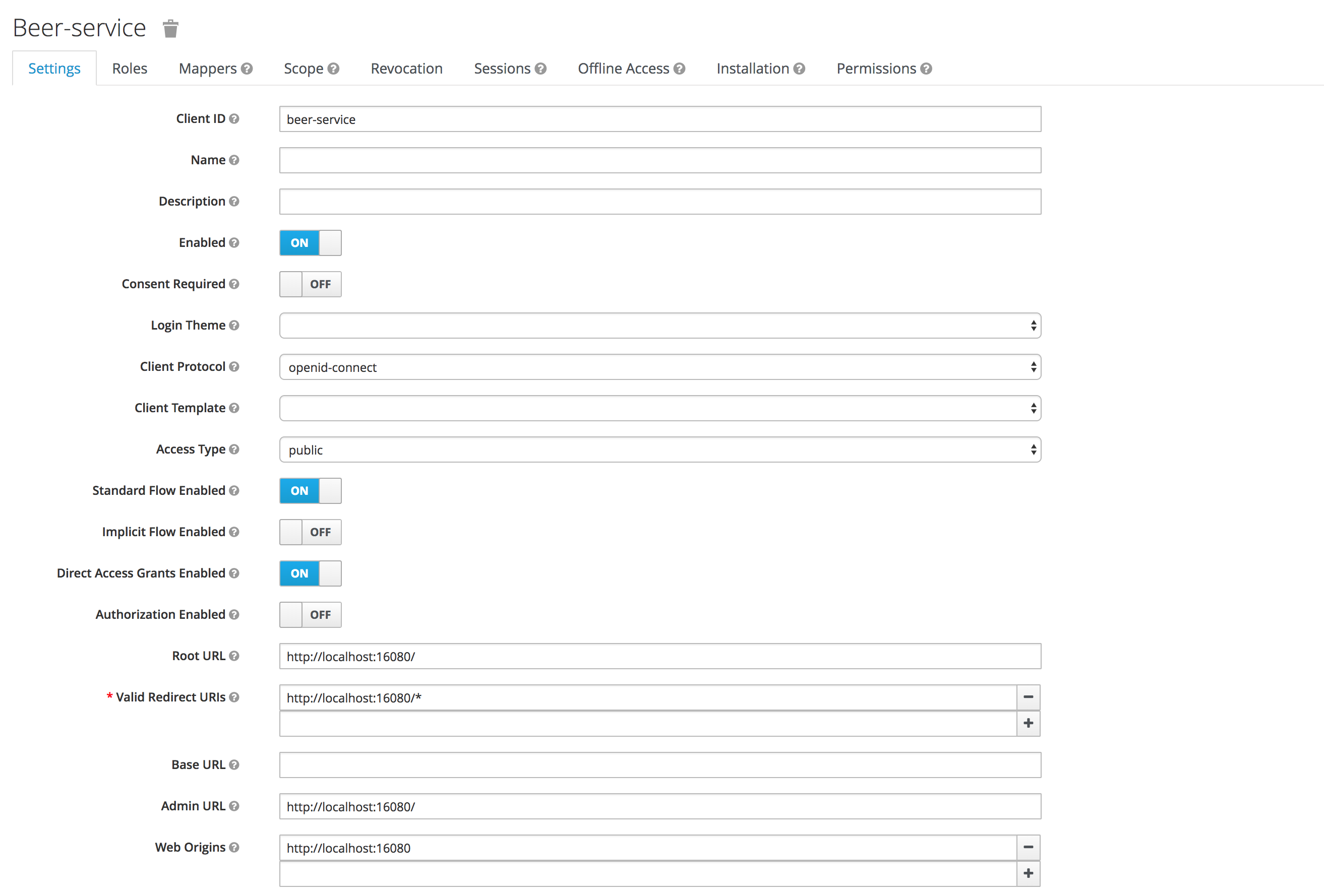The width and height of the screenshot is (1324, 896).
Task: Click help icon on the Mappers tab
Action: click(x=247, y=69)
